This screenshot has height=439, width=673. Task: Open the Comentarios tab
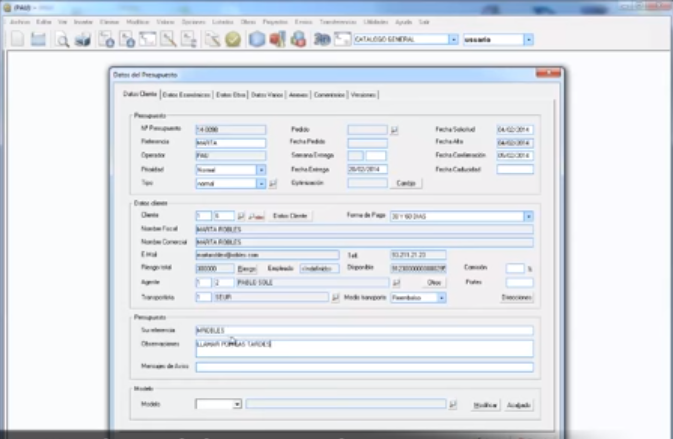329,95
